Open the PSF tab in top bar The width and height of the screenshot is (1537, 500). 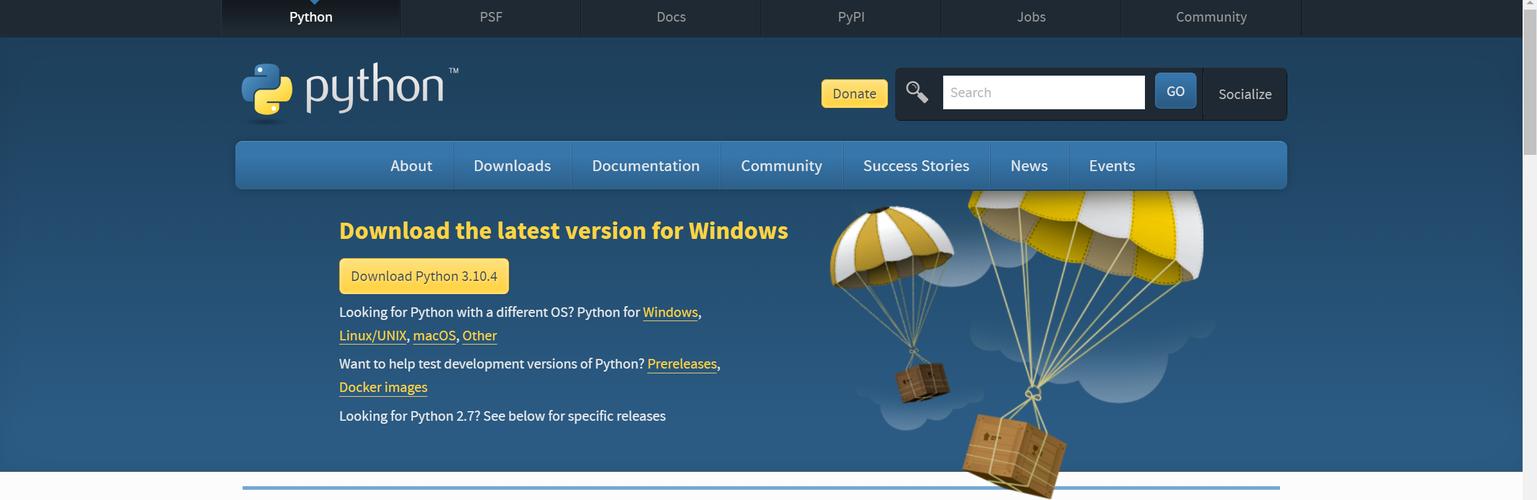491,17
